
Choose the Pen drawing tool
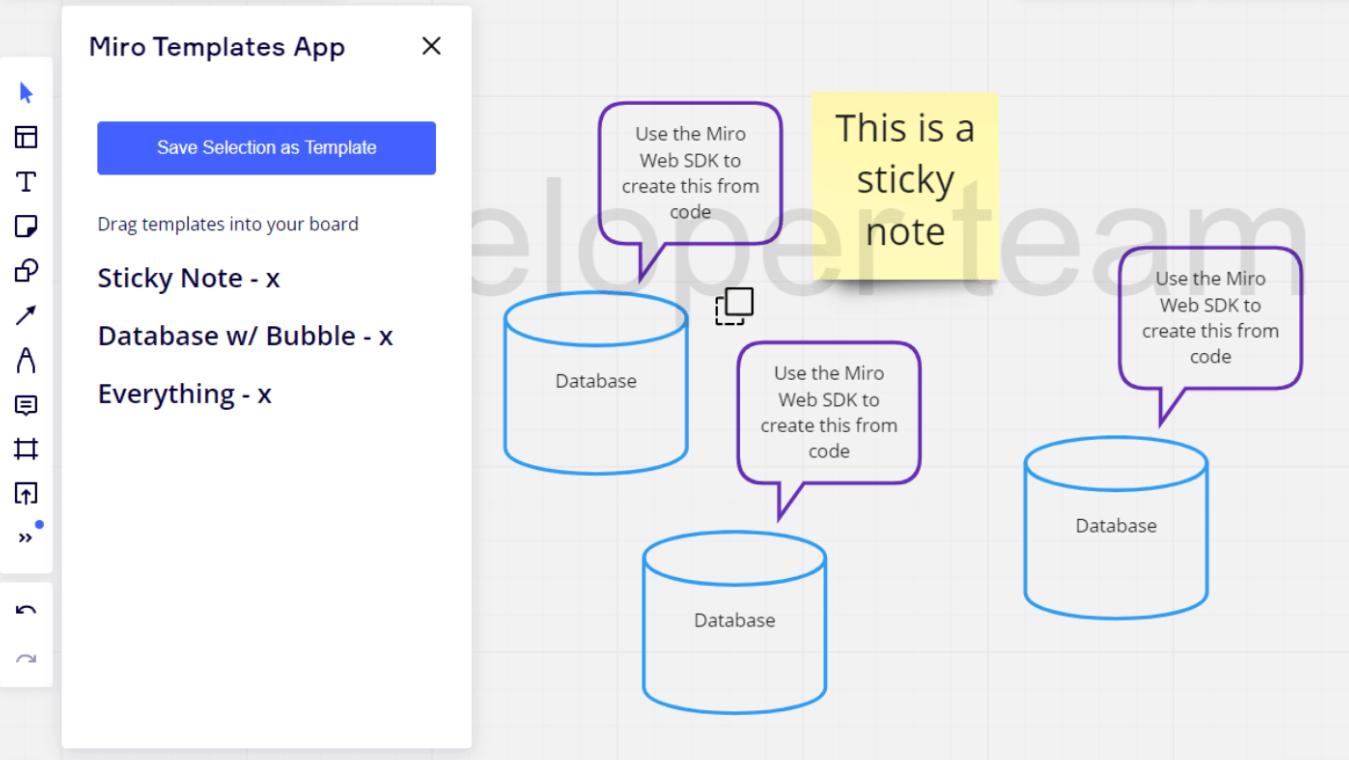(x=25, y=359)
